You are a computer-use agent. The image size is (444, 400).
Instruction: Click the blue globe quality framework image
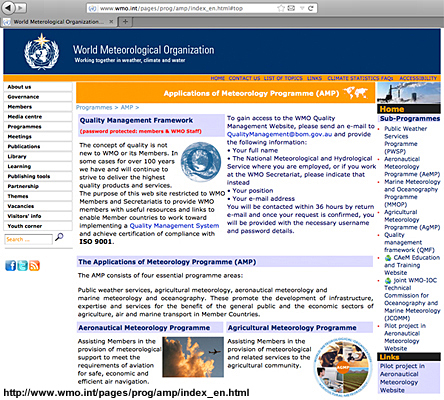(201, 162)
